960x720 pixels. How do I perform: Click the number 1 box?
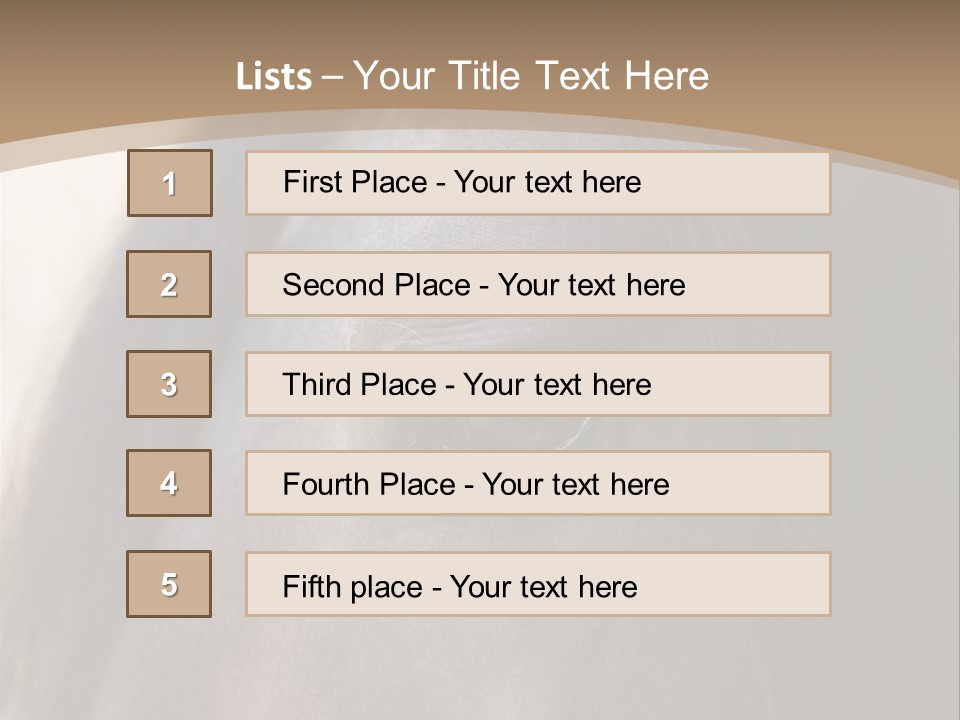(x=170, y=183)
